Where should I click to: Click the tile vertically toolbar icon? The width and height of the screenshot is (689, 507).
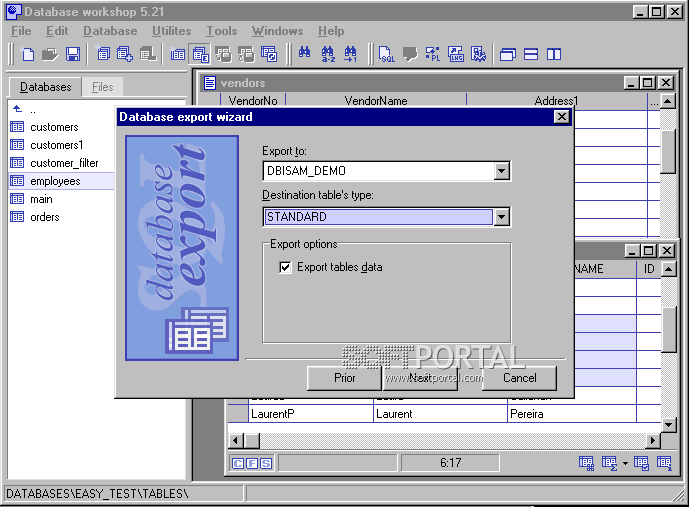(x=554, y=54)
